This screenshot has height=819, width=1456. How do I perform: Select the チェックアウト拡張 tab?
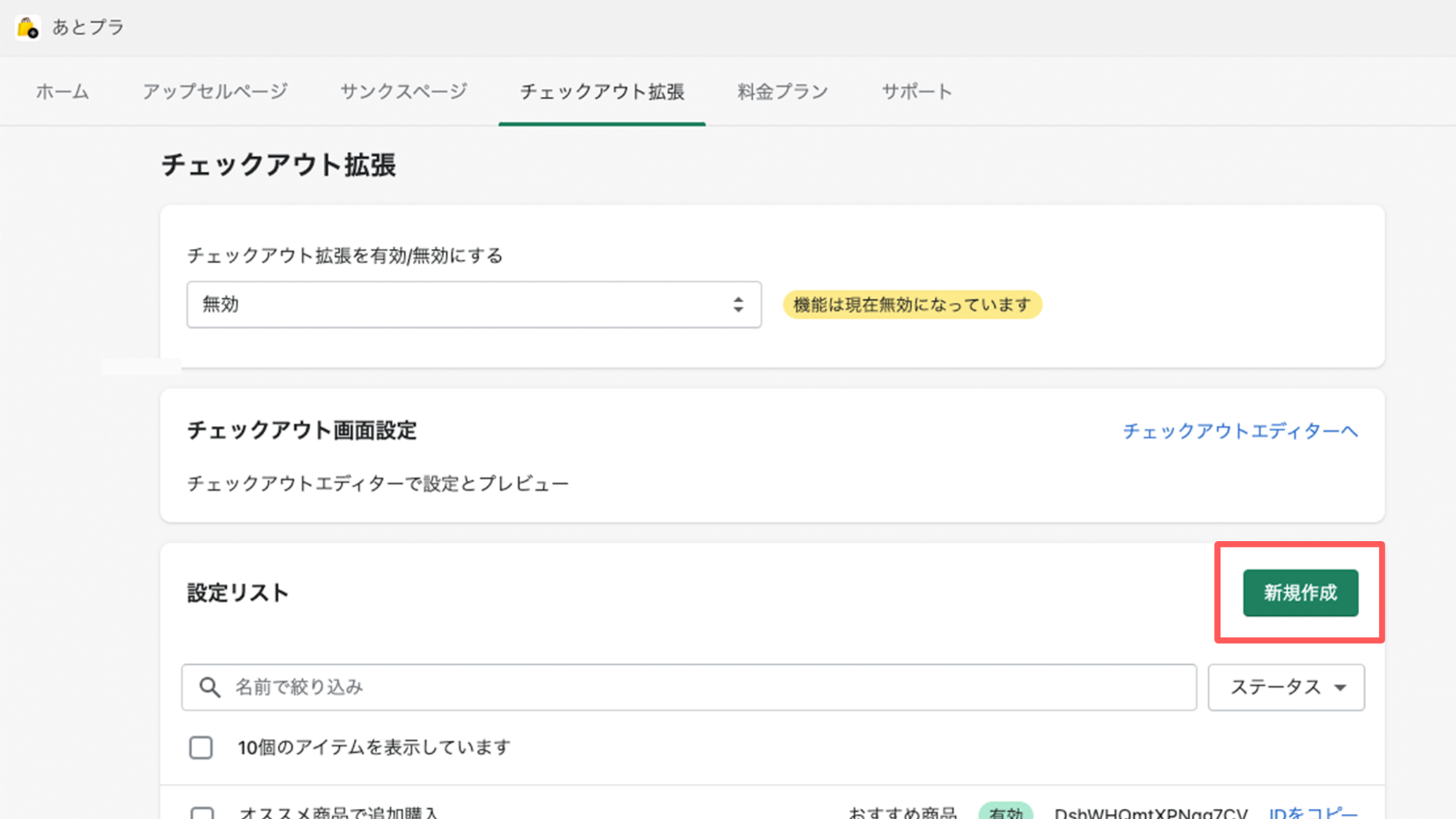[x=602, y=92]
